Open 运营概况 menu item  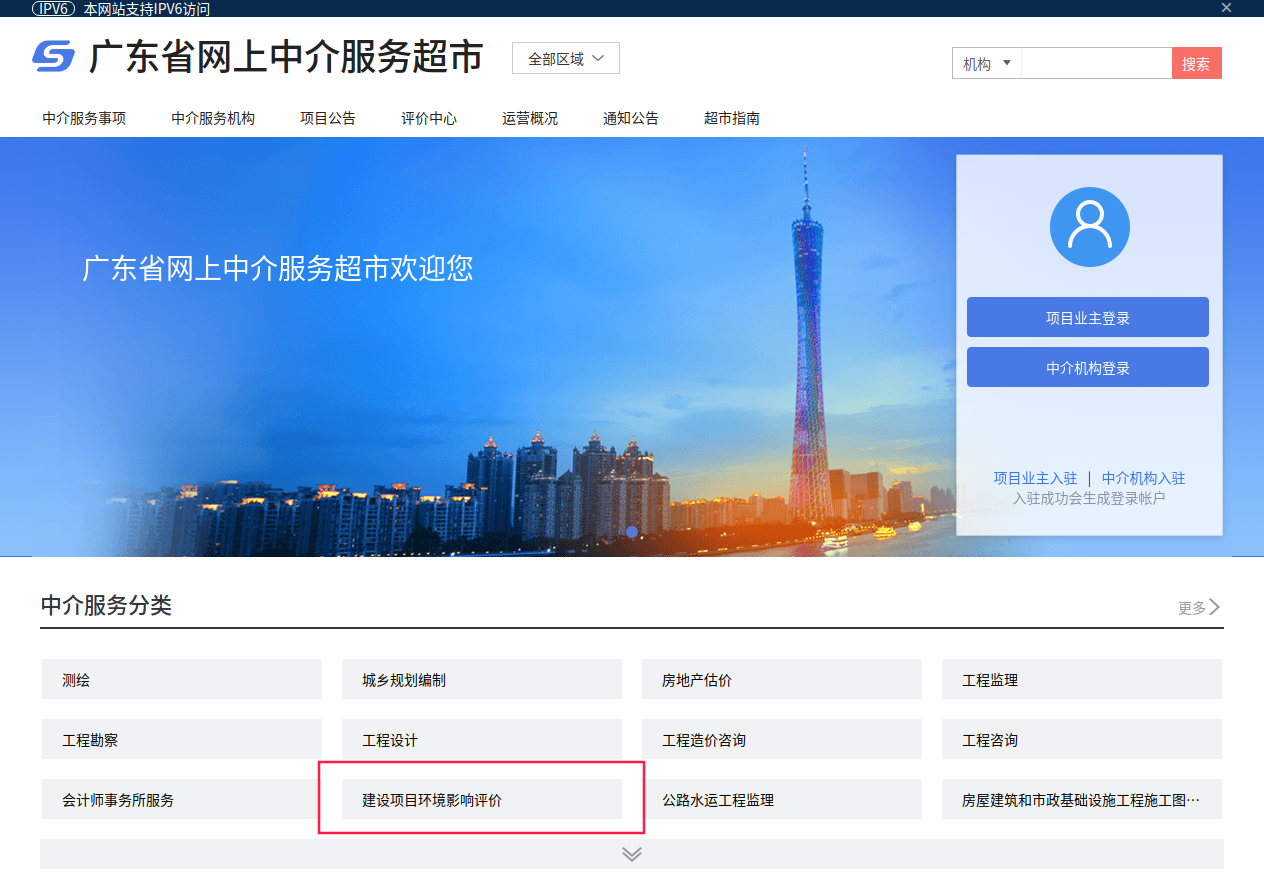(530, 118)
